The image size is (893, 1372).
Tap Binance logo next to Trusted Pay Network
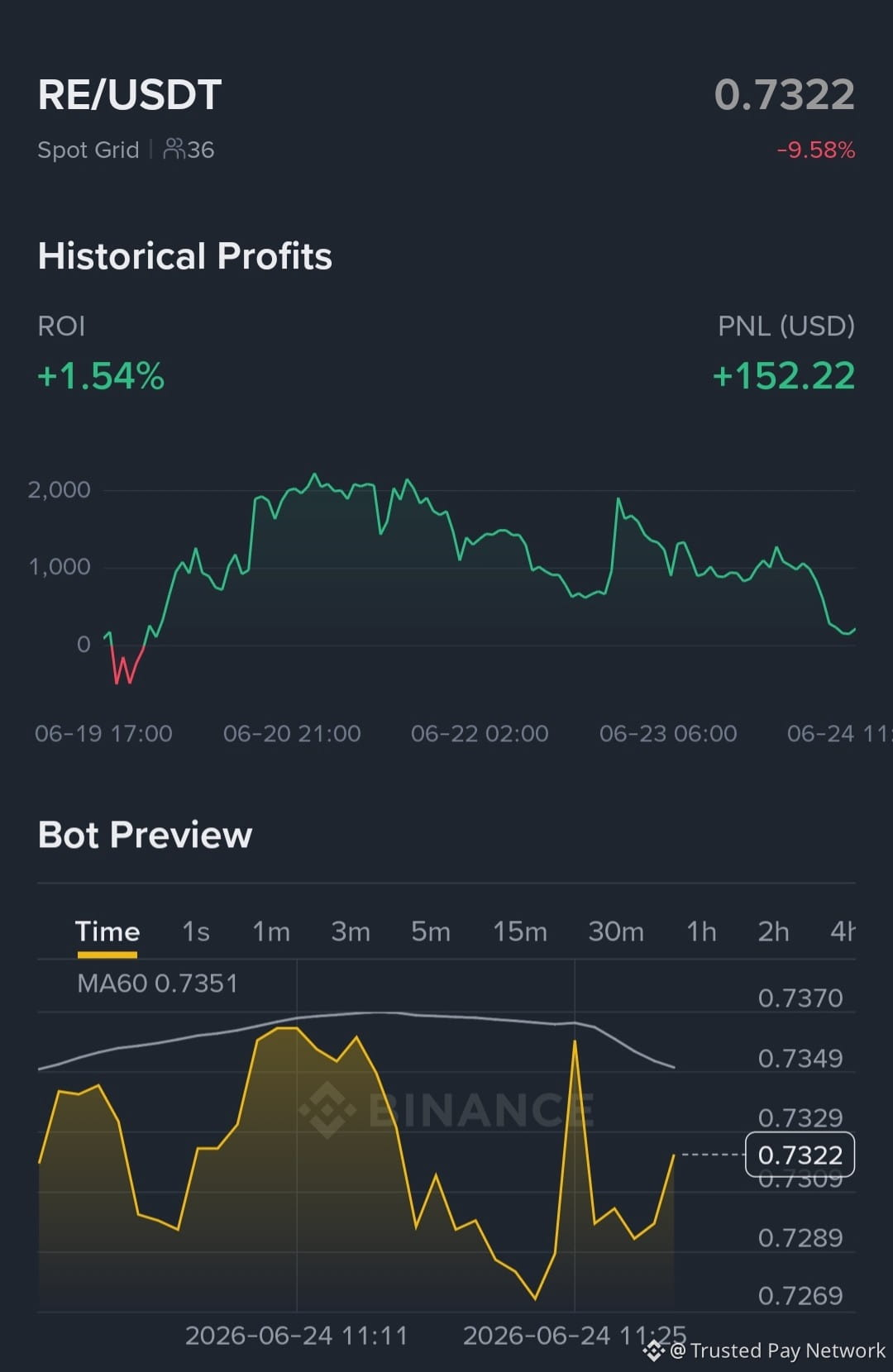click(654, 1351)
